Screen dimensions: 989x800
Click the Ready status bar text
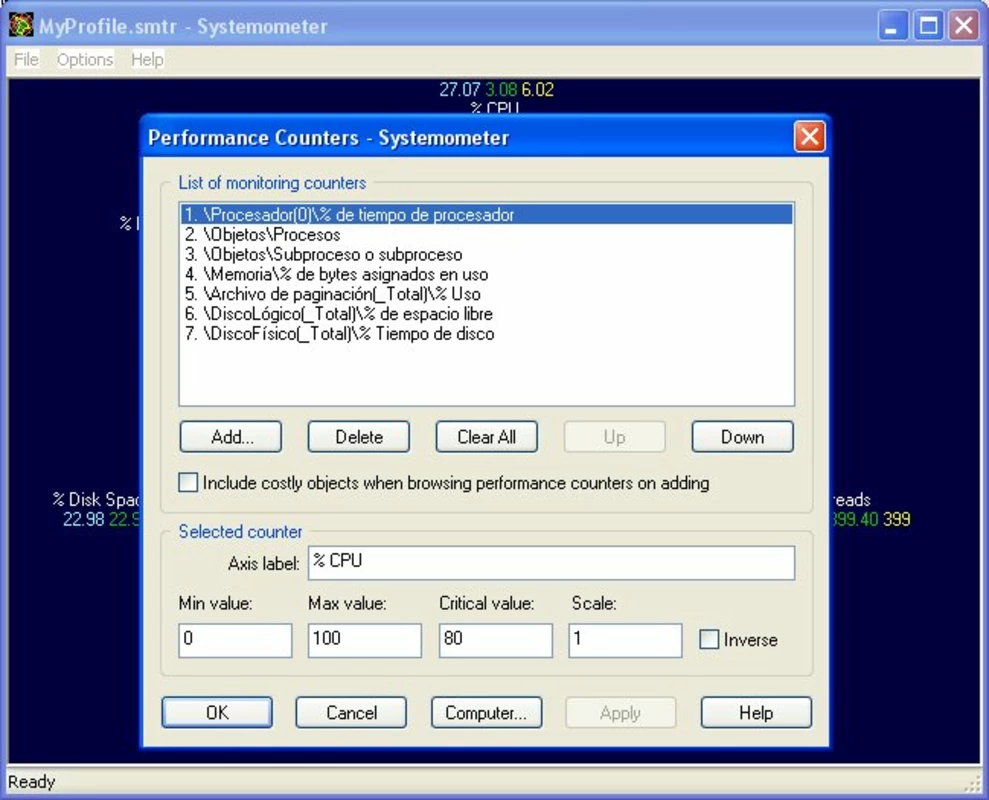[32, 782]
